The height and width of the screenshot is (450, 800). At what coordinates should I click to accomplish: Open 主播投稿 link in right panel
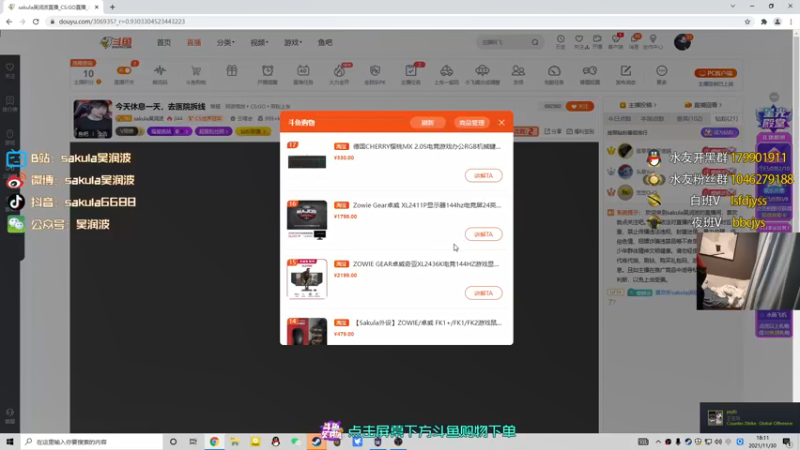[x=638, y=105]
